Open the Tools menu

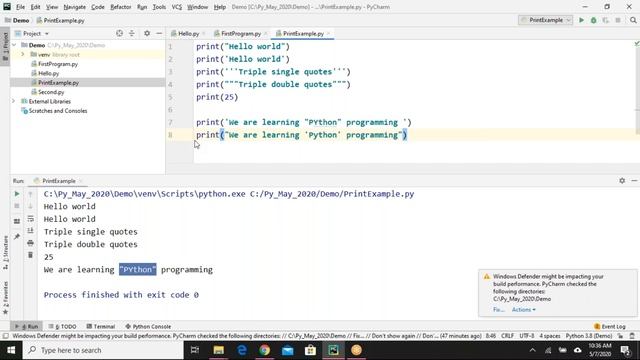pyautogui.click(x=159, y=7)
